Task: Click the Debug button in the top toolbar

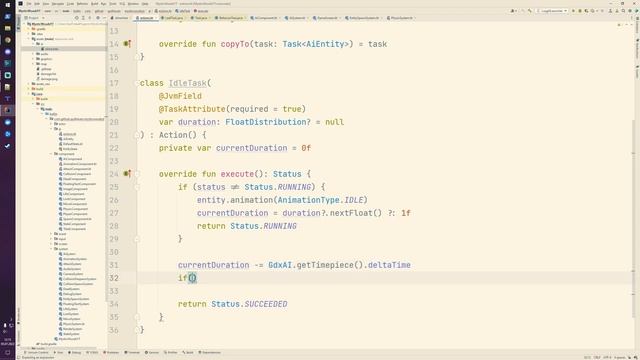Action: click(x=580, y=11)
